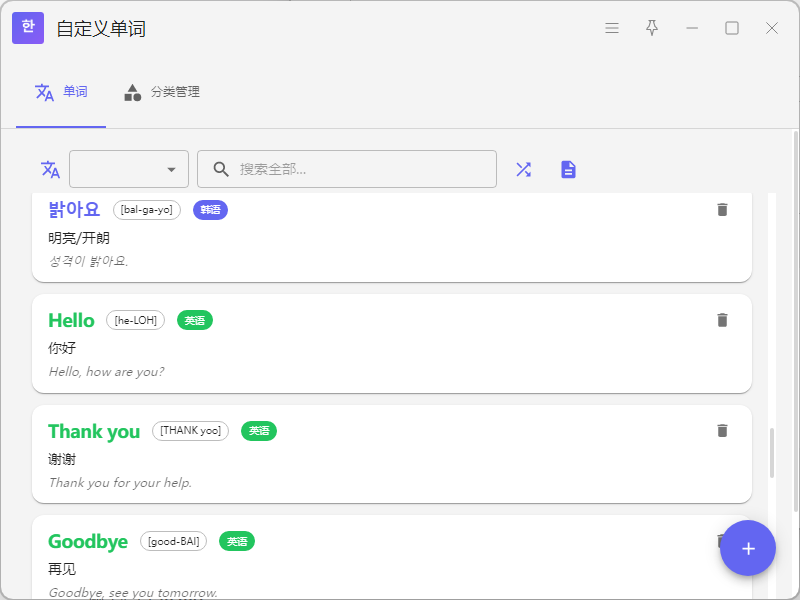800x600 pixels.
Task: Switch to the 分类管理 tab
Action: (162, 92)
